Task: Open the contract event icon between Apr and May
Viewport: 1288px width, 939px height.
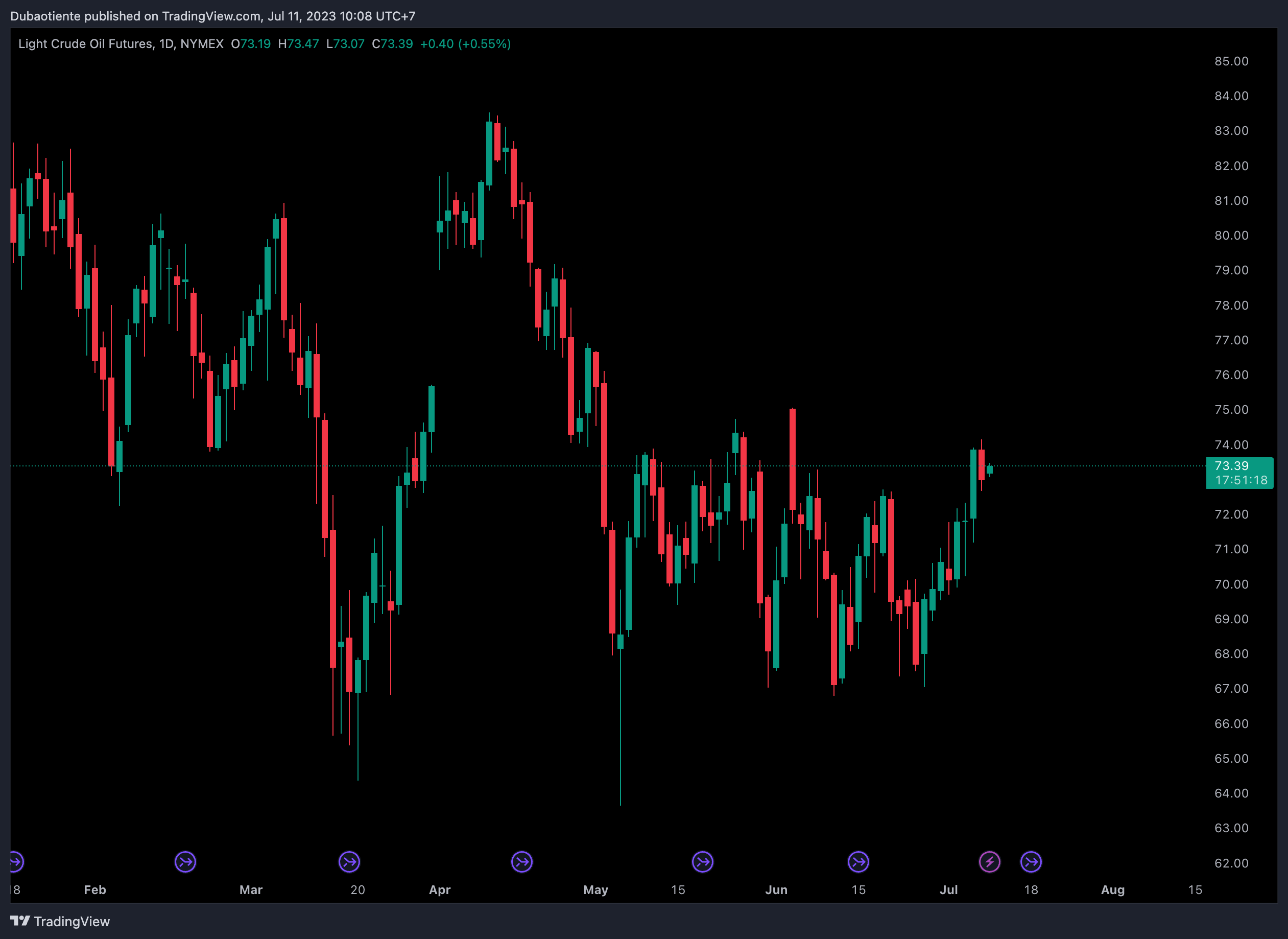Action: pyautogui.click(x=521, y=862)
